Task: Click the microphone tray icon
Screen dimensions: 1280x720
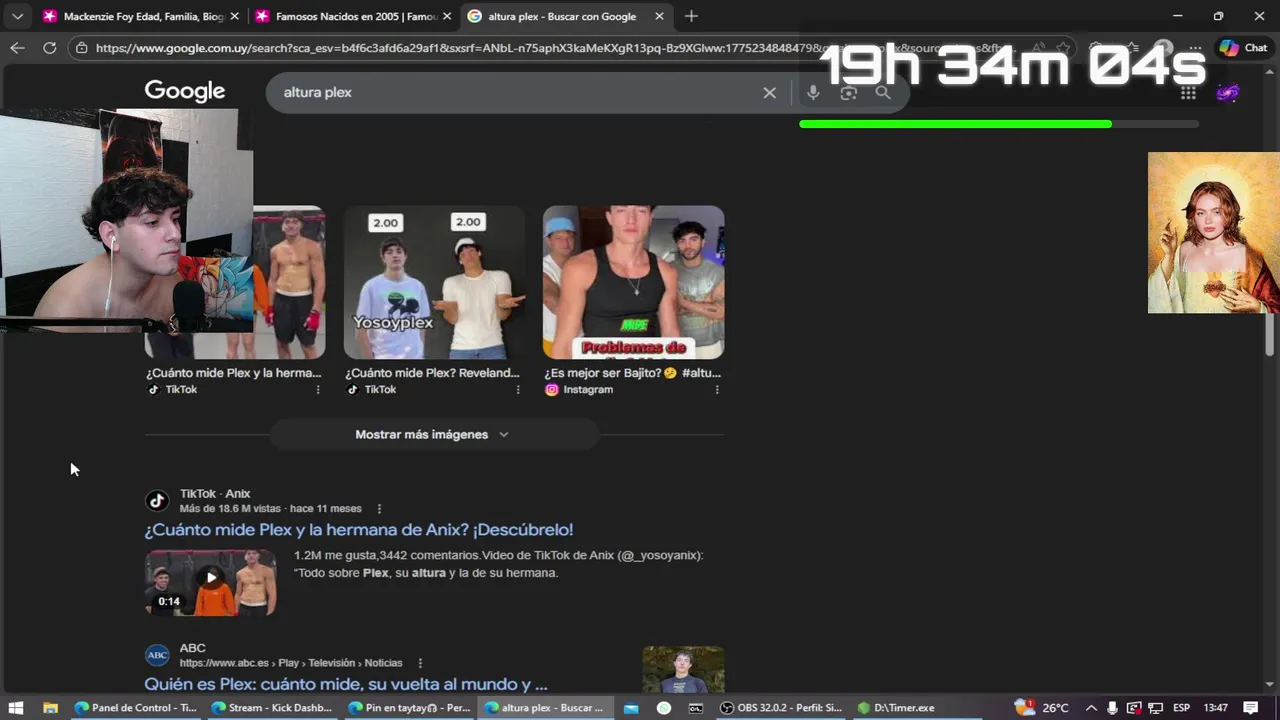Action: point(1112,707)
